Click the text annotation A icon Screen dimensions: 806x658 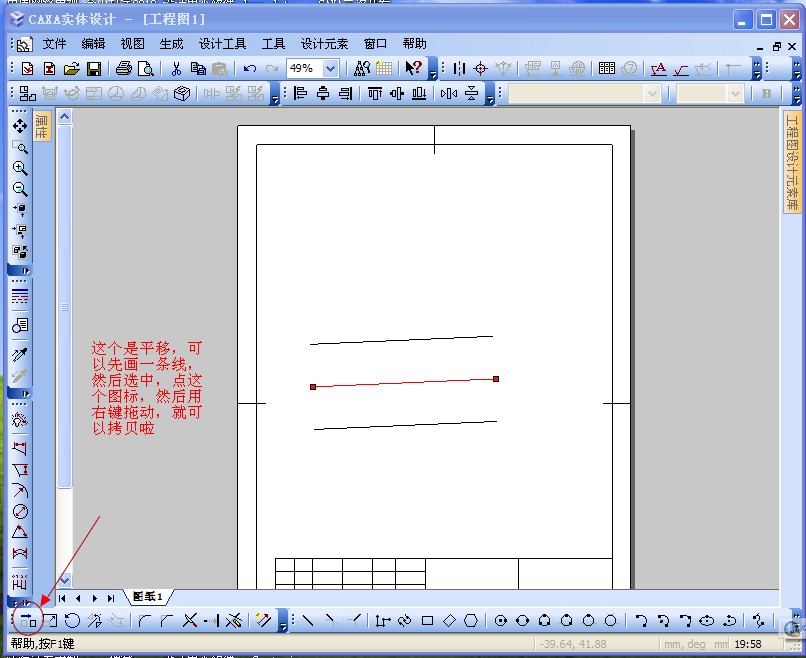tap(658, 68)
